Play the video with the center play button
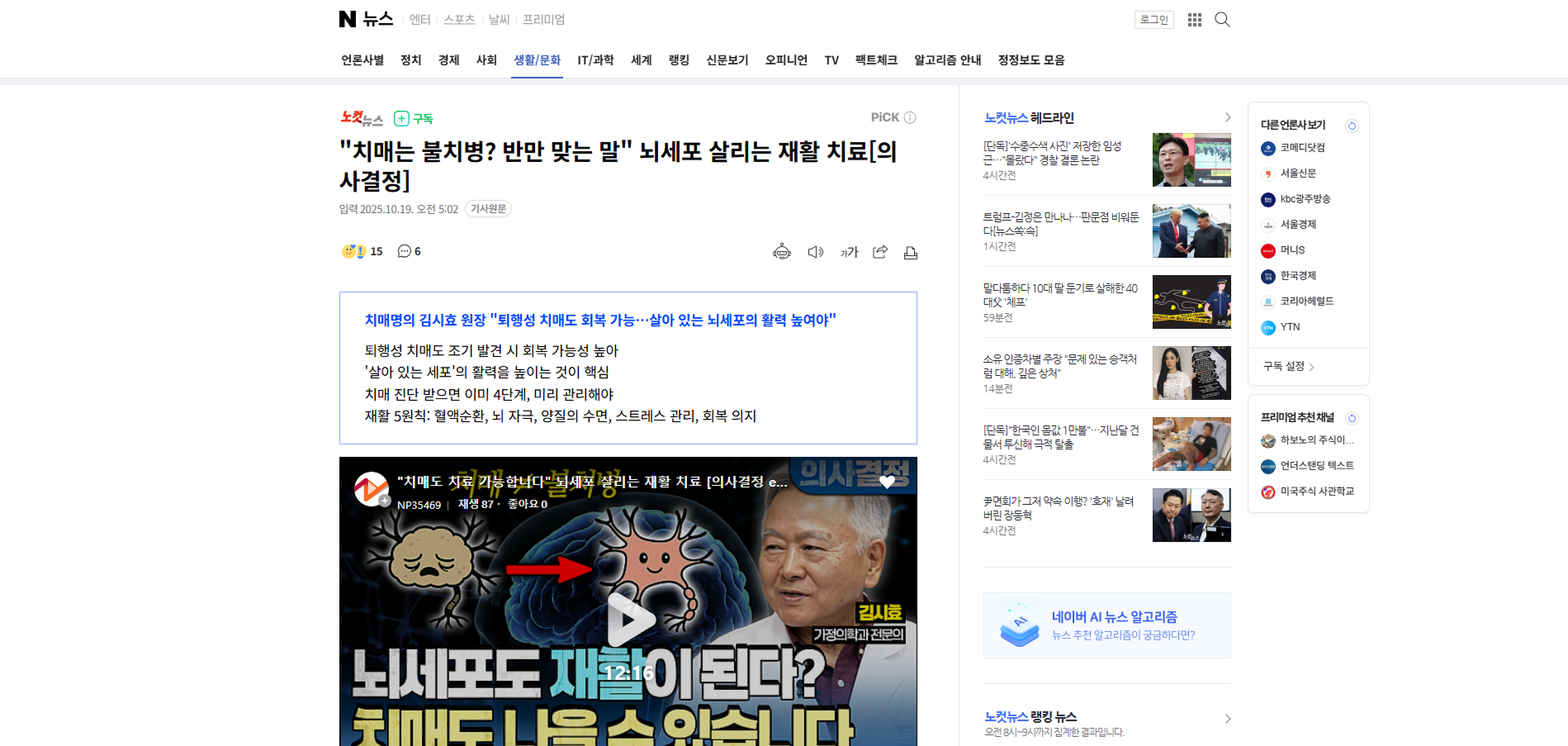Screen dimensions: 1568x746 click(x=629, y=620)
